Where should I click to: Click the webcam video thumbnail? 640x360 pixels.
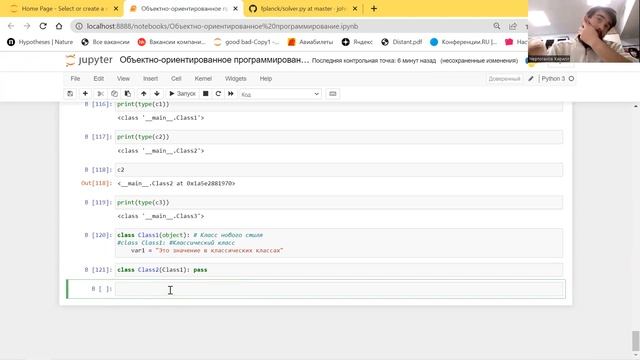click(584, 31)
